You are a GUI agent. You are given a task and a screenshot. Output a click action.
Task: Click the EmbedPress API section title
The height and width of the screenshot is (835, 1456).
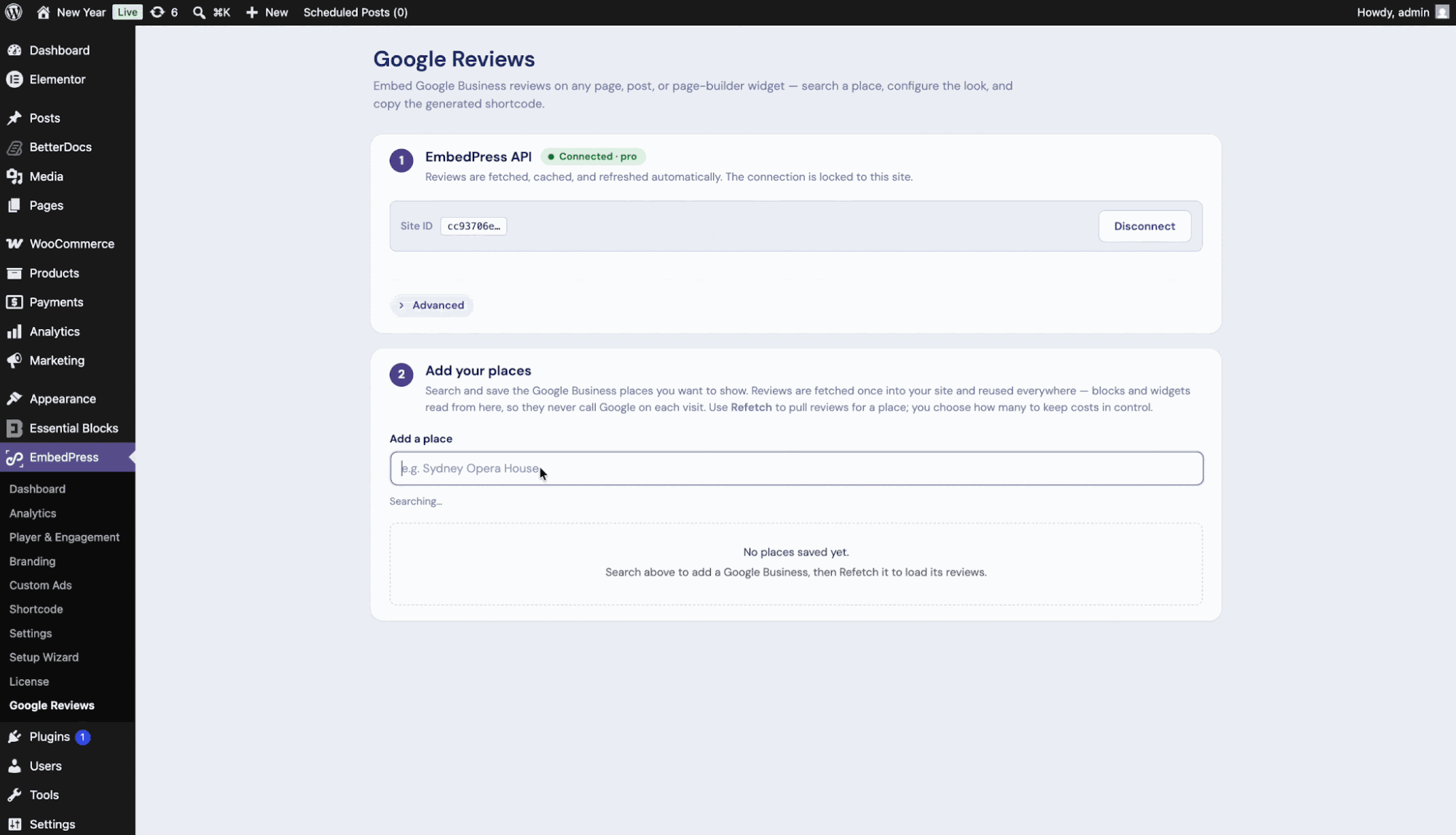click(478, 157)
